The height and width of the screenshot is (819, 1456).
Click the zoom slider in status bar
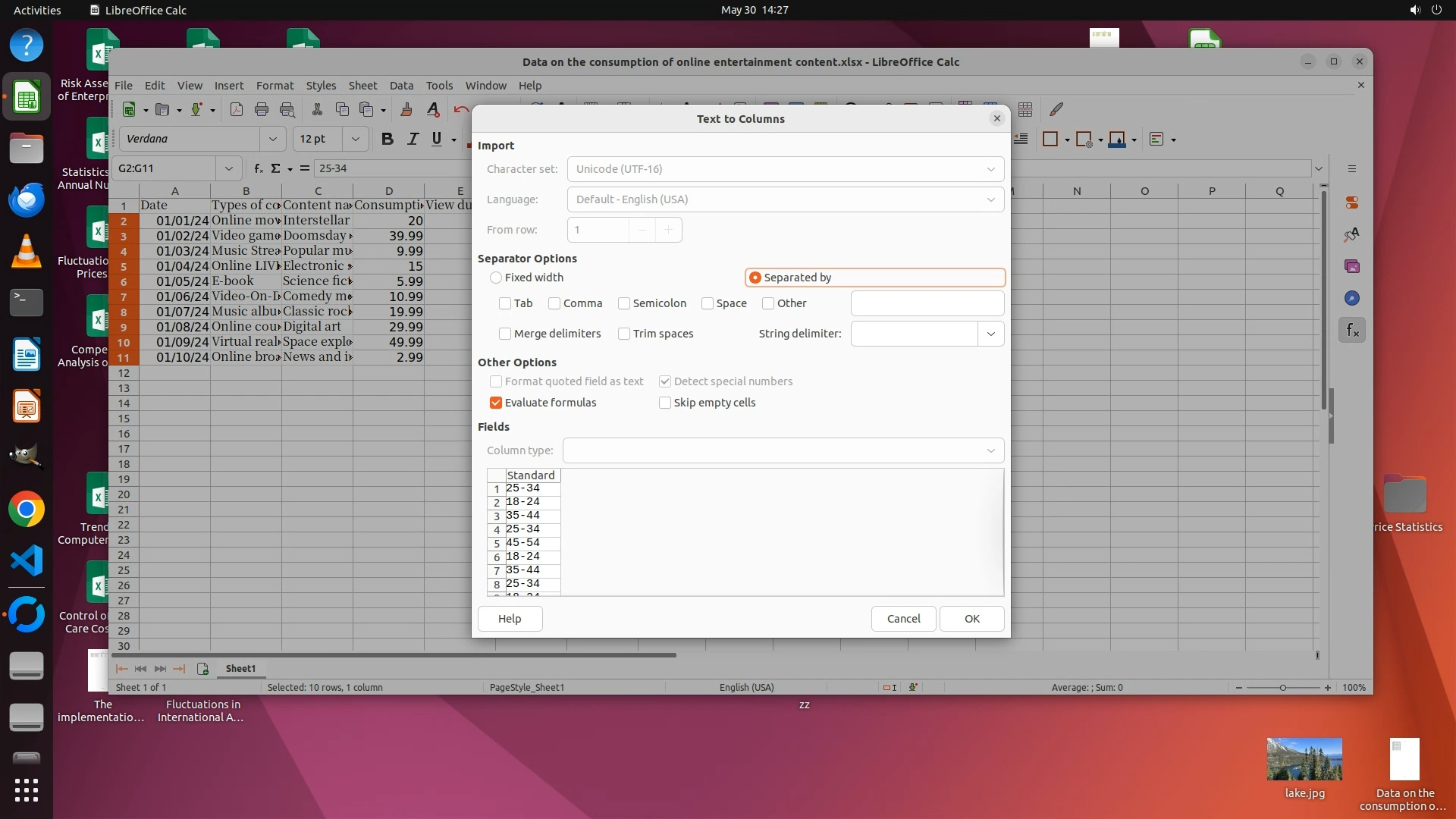(x=1282, y=687)
